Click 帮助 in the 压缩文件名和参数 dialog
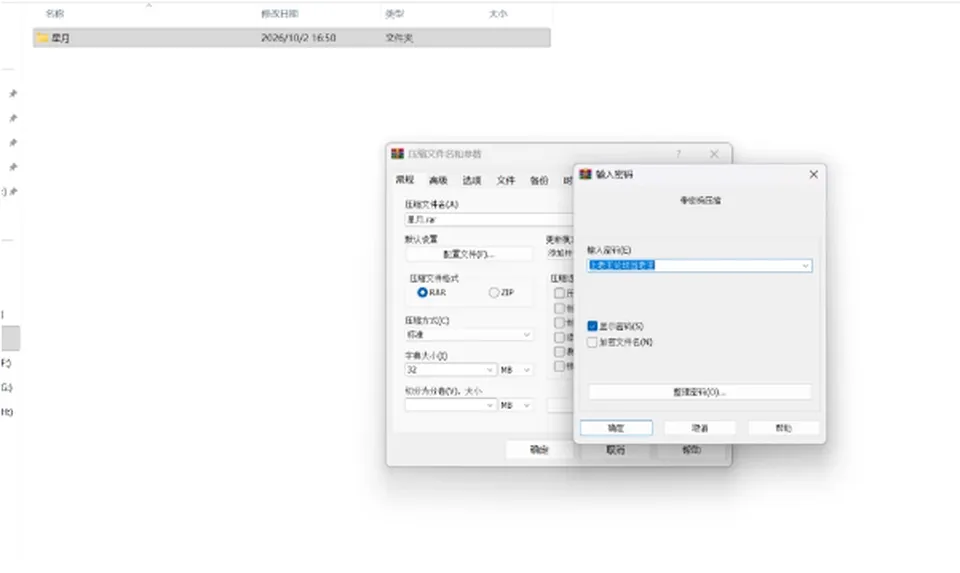The height and width of the screenshot is (573, 960). [691, 450]
